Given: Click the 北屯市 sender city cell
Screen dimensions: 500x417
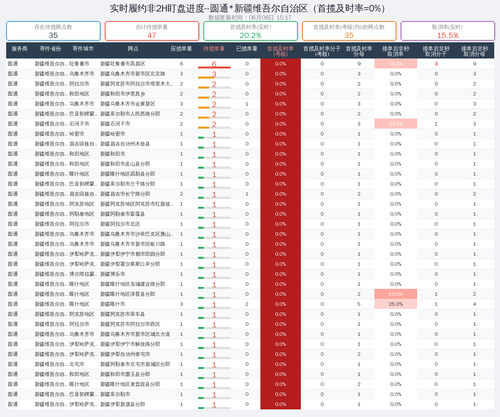Looking at the screenshot, I should click(x=77, y=364).
